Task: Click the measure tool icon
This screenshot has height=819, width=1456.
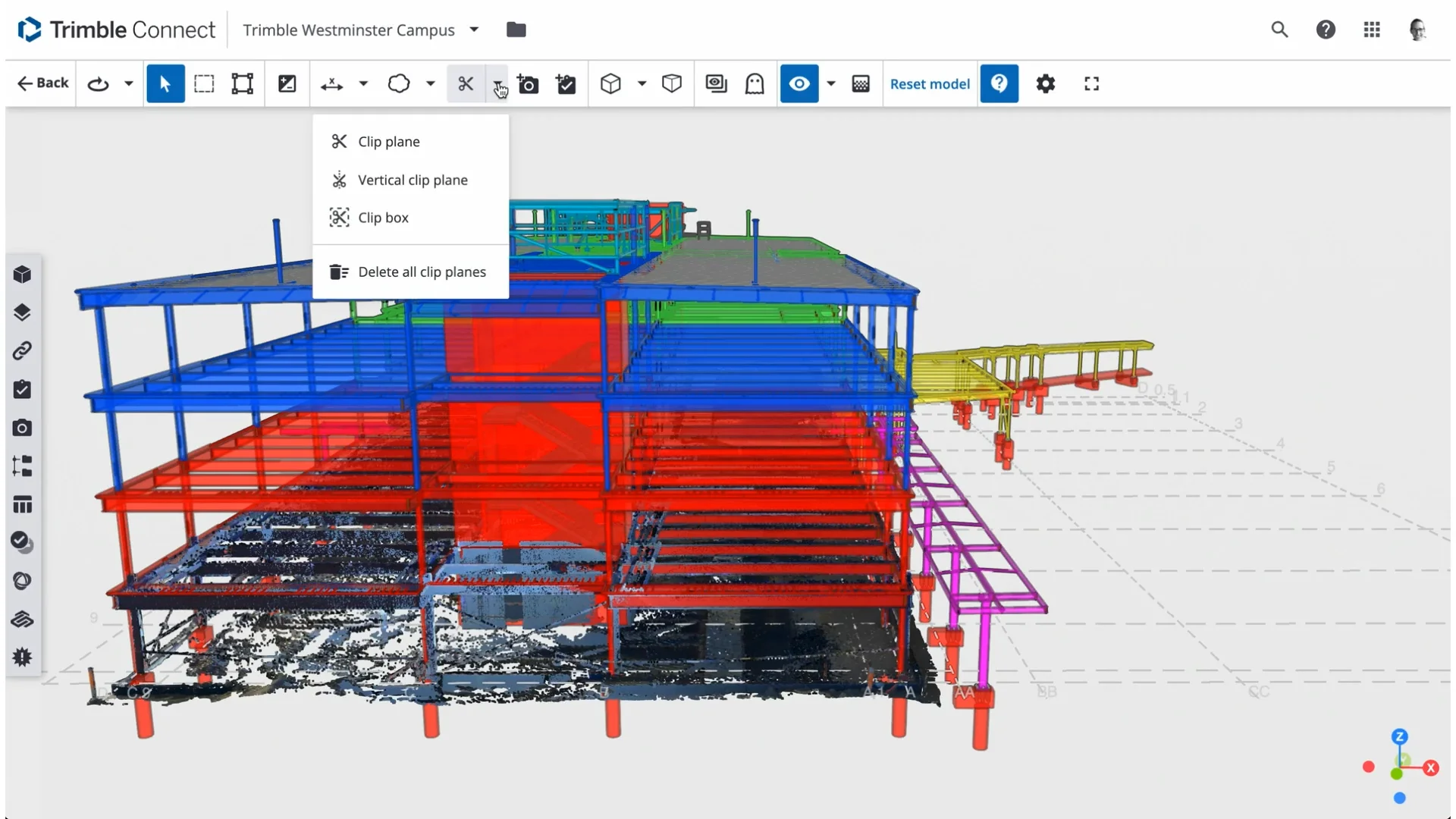Action: (331, 83)
